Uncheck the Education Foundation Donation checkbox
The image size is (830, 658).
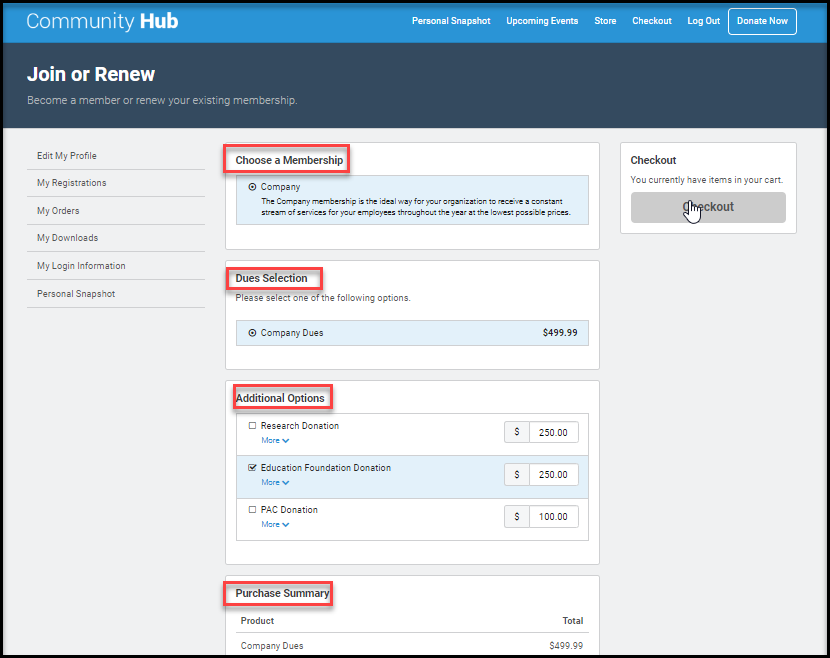(x=252, y=468)
